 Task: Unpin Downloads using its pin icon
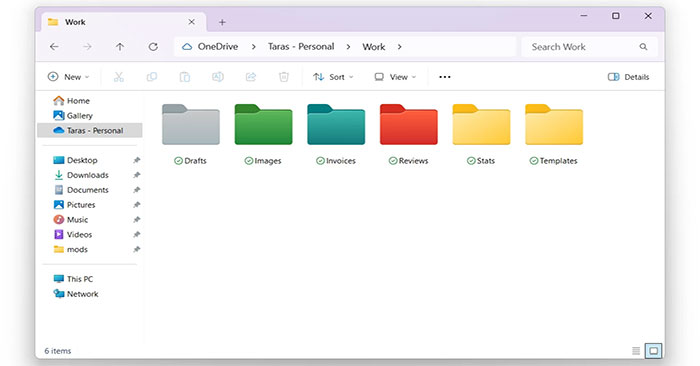137,175
